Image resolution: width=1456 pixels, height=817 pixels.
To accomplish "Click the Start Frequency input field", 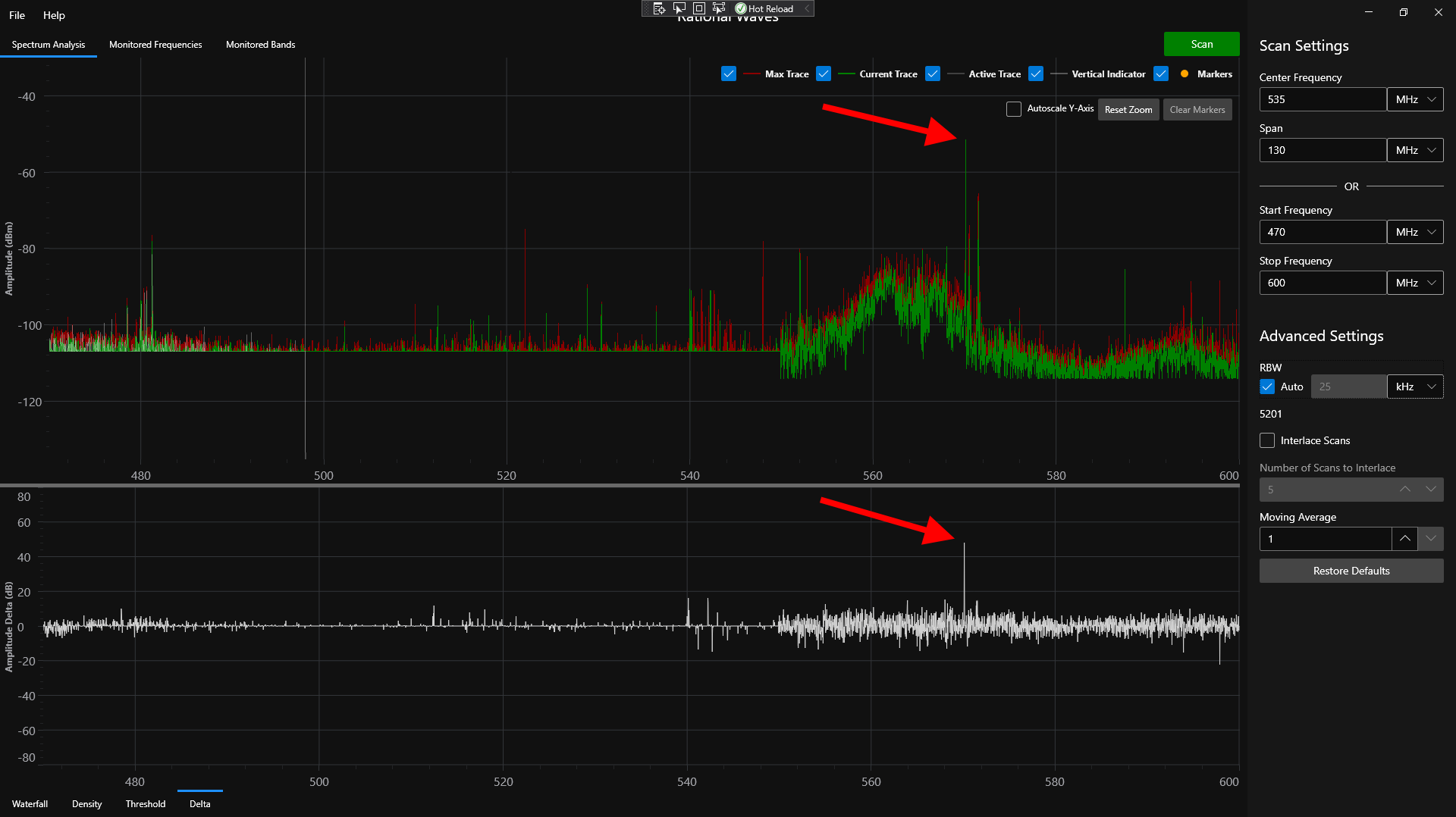I will tap(1323, 232).
